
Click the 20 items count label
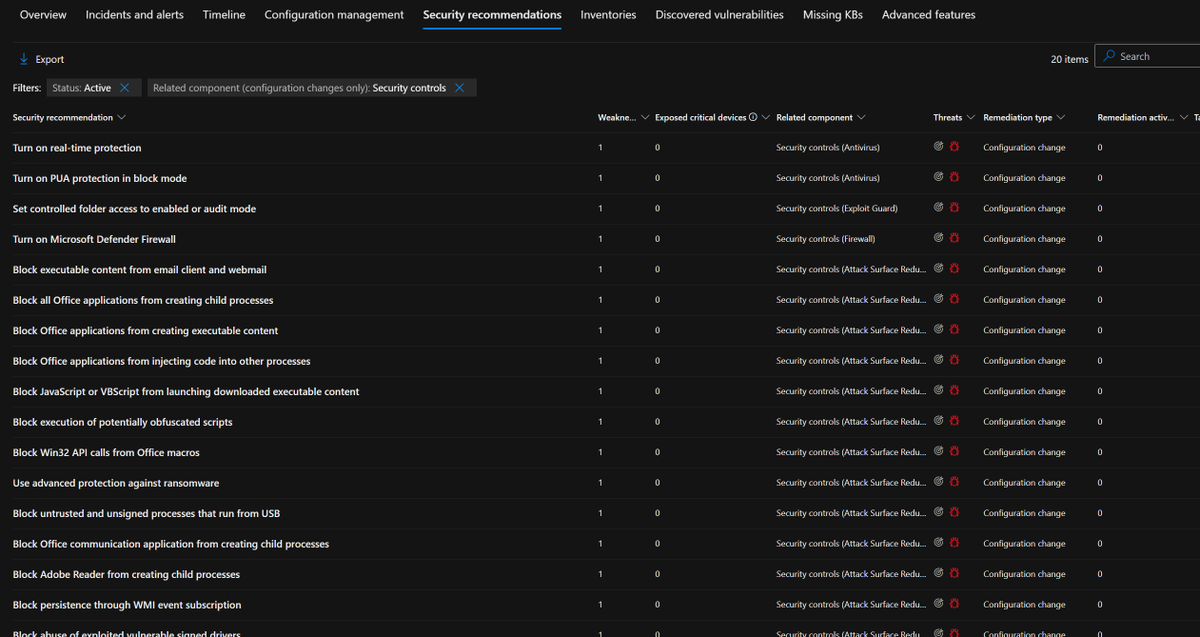coord(1069,59)
